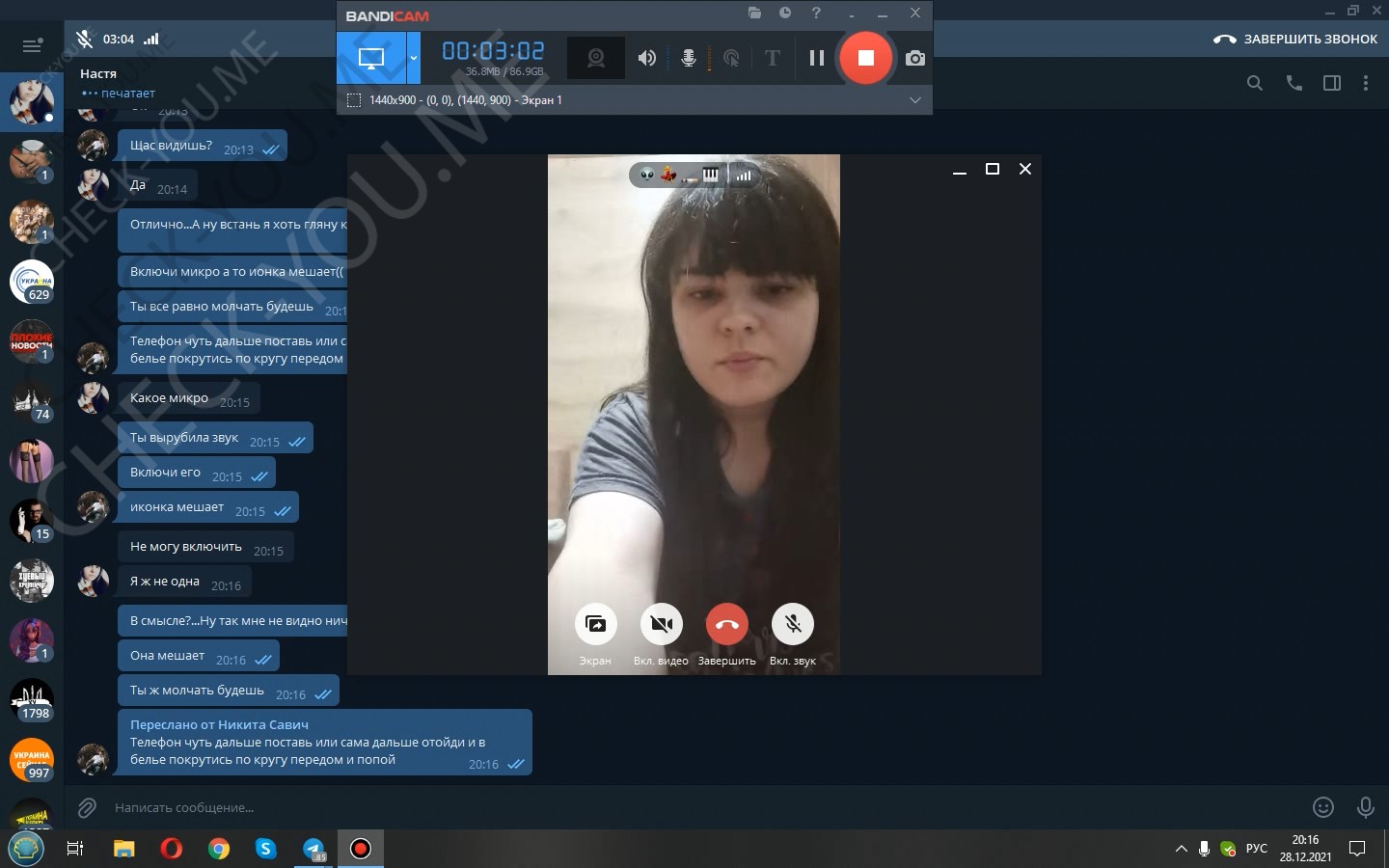Open Bandicam scheduled recording clock icon
The width and height of the screenshot is (1389, 868).
785,14
